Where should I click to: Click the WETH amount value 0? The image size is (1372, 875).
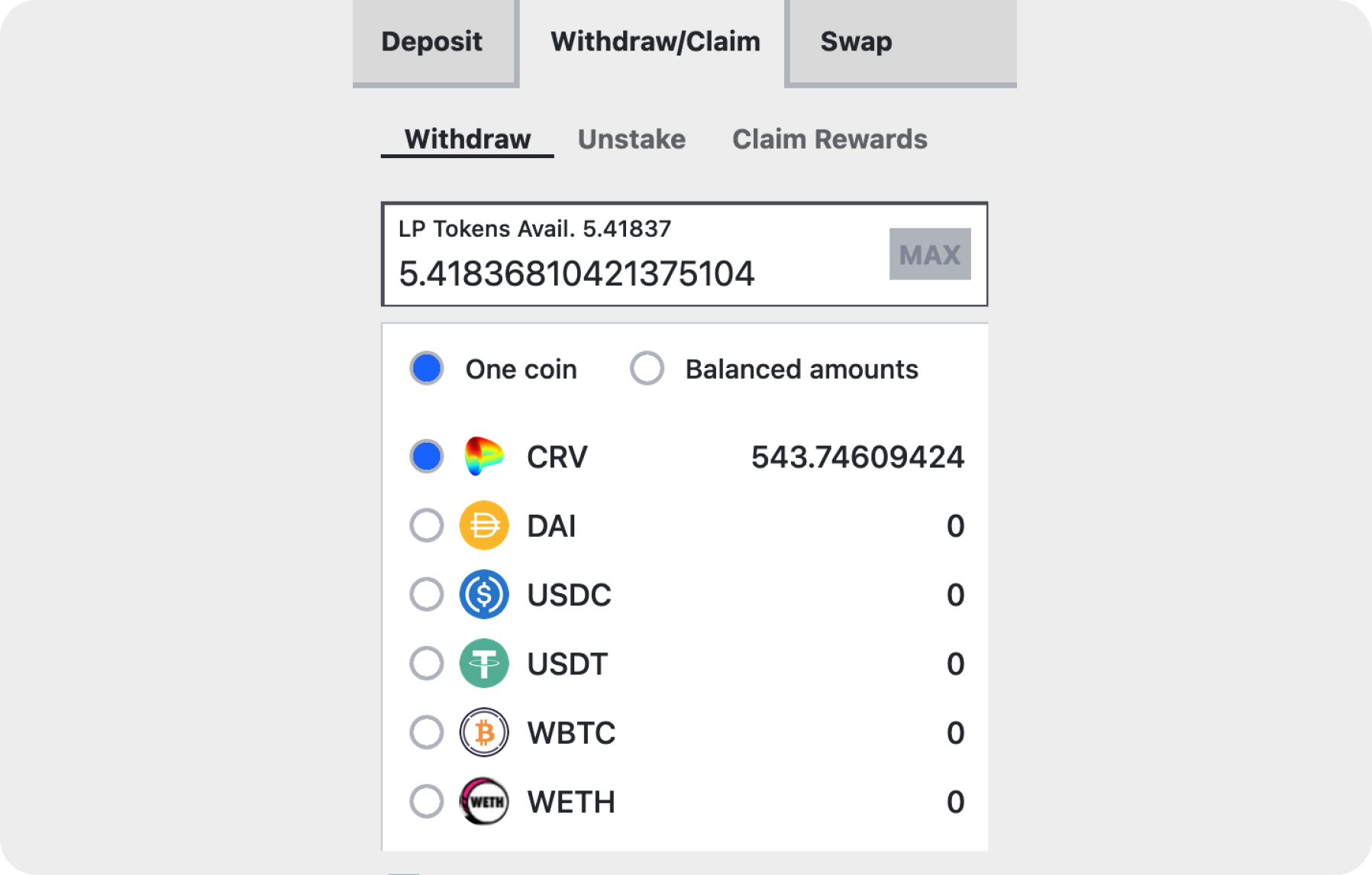tap(955, 802)
